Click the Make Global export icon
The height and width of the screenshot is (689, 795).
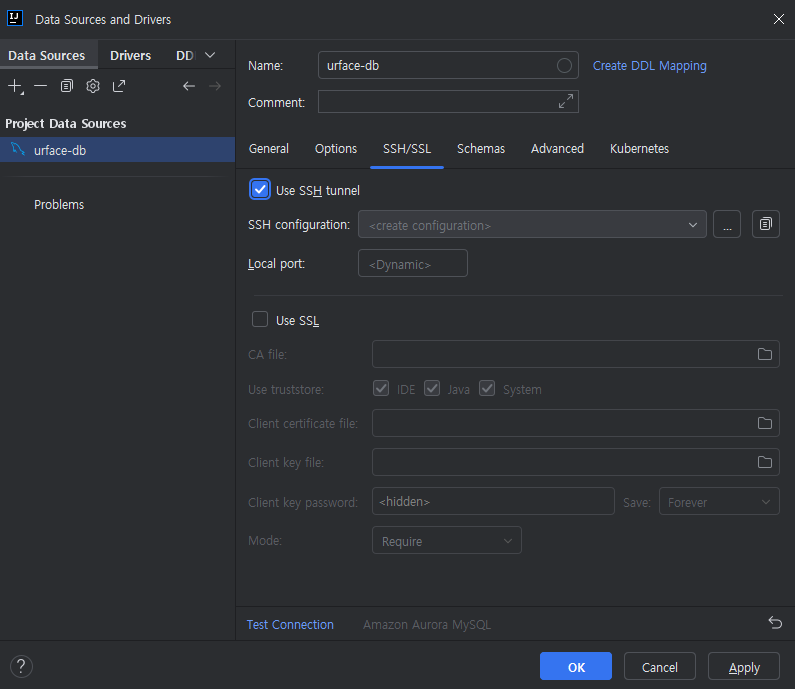click(x=119, y=86)
